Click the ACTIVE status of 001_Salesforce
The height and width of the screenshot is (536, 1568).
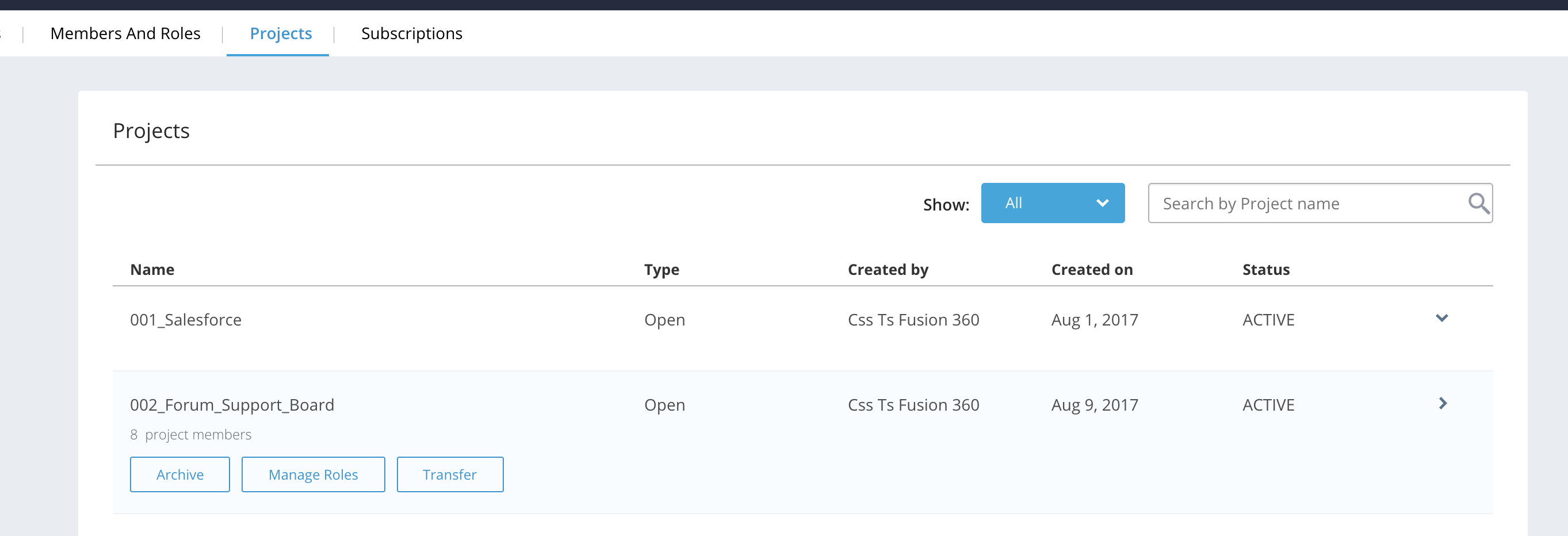click(x=1268, y=320)
